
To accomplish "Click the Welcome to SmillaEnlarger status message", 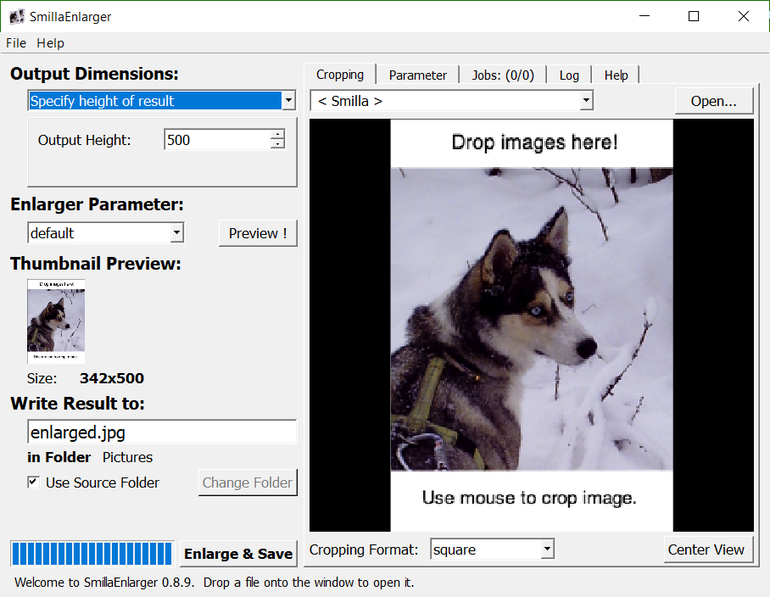I will 214,582.
